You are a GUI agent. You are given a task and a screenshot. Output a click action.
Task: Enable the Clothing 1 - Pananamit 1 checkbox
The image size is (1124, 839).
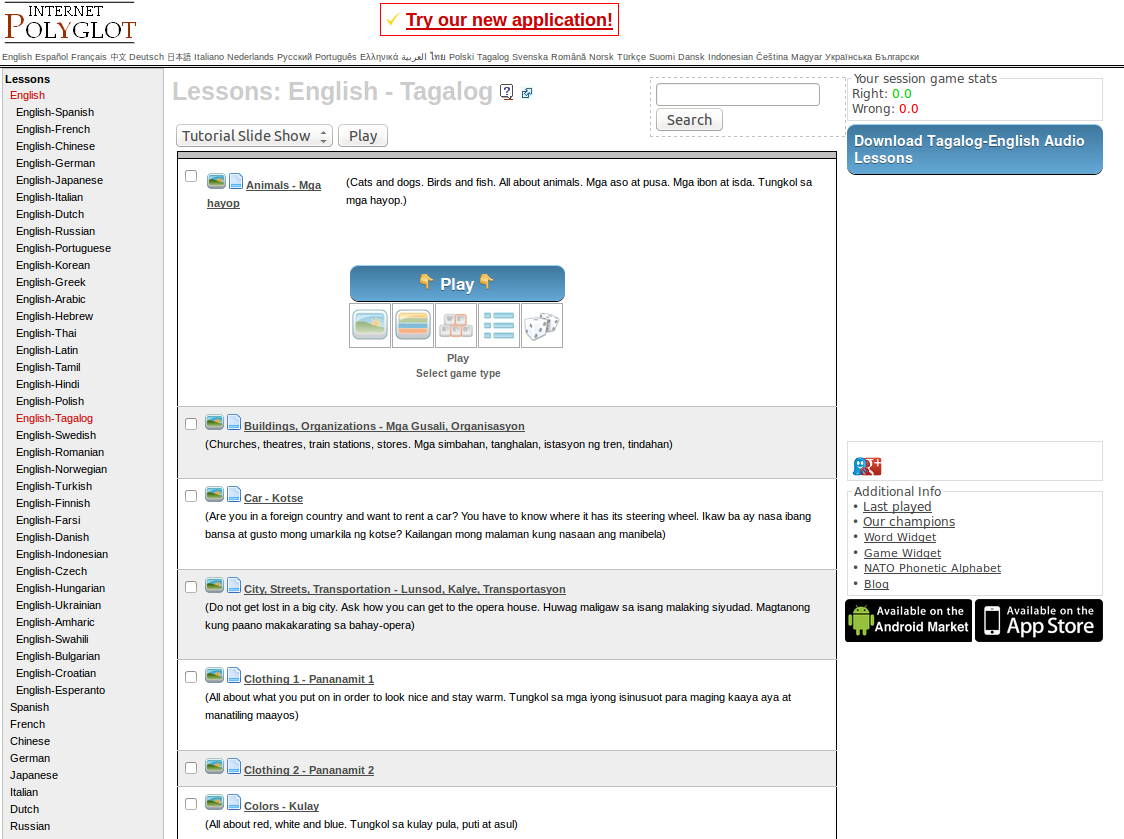click(191, 677)
